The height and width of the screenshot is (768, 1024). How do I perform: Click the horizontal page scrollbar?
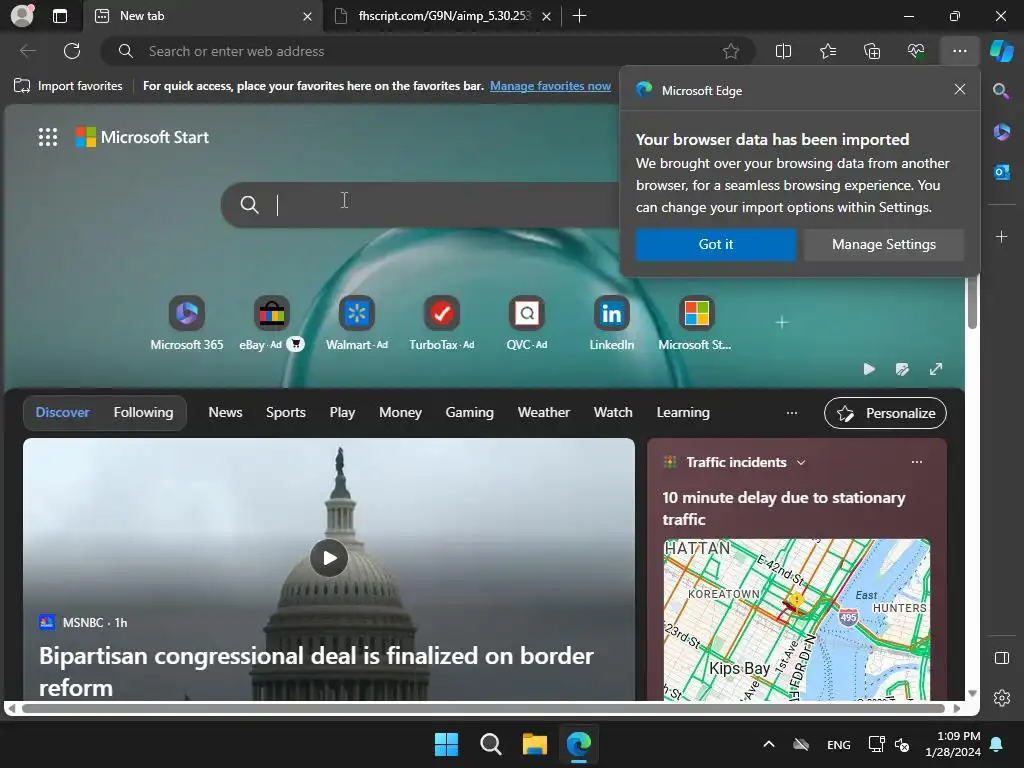[x=483, y=708]
